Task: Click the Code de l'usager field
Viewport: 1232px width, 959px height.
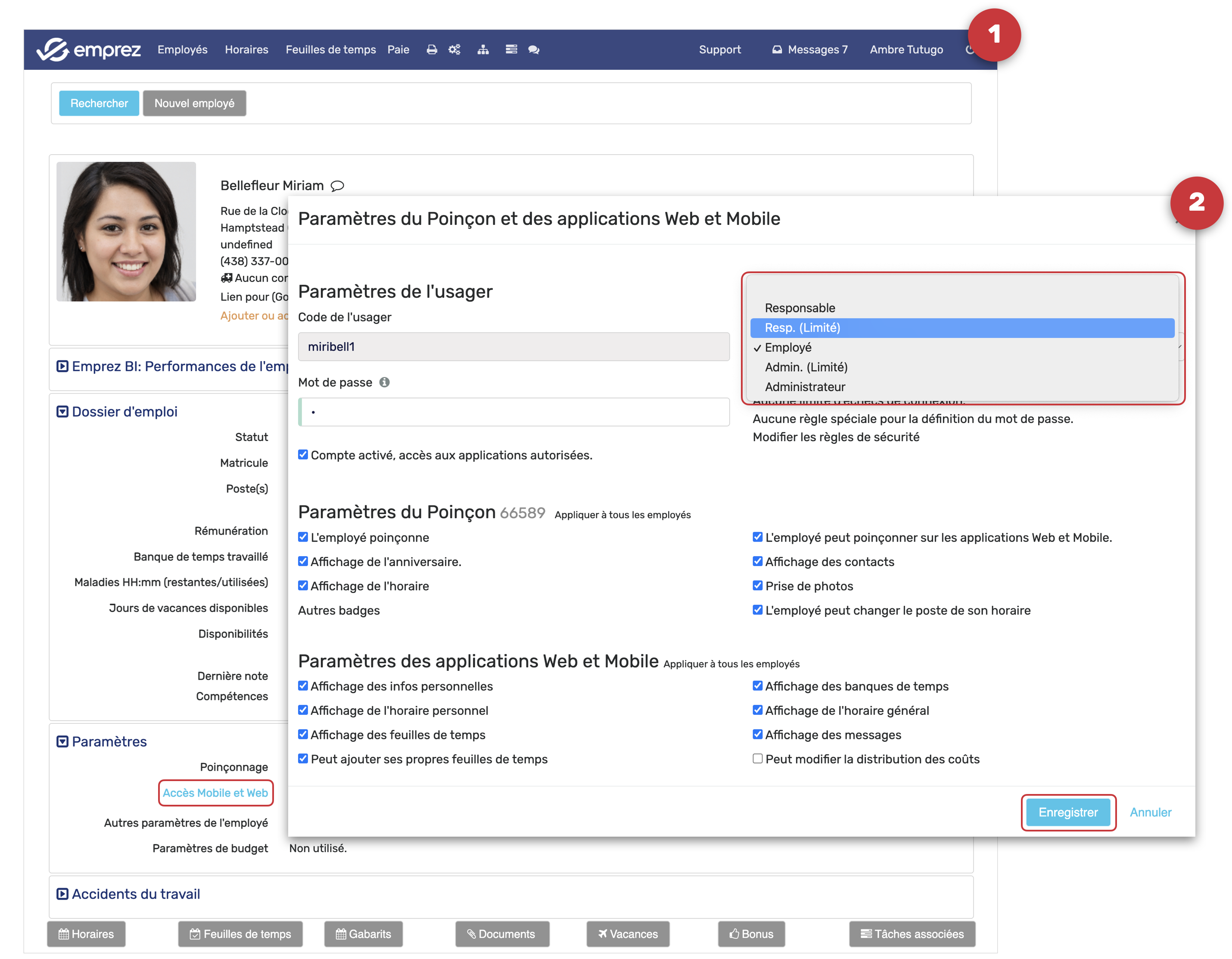Action: click(513, 347)
